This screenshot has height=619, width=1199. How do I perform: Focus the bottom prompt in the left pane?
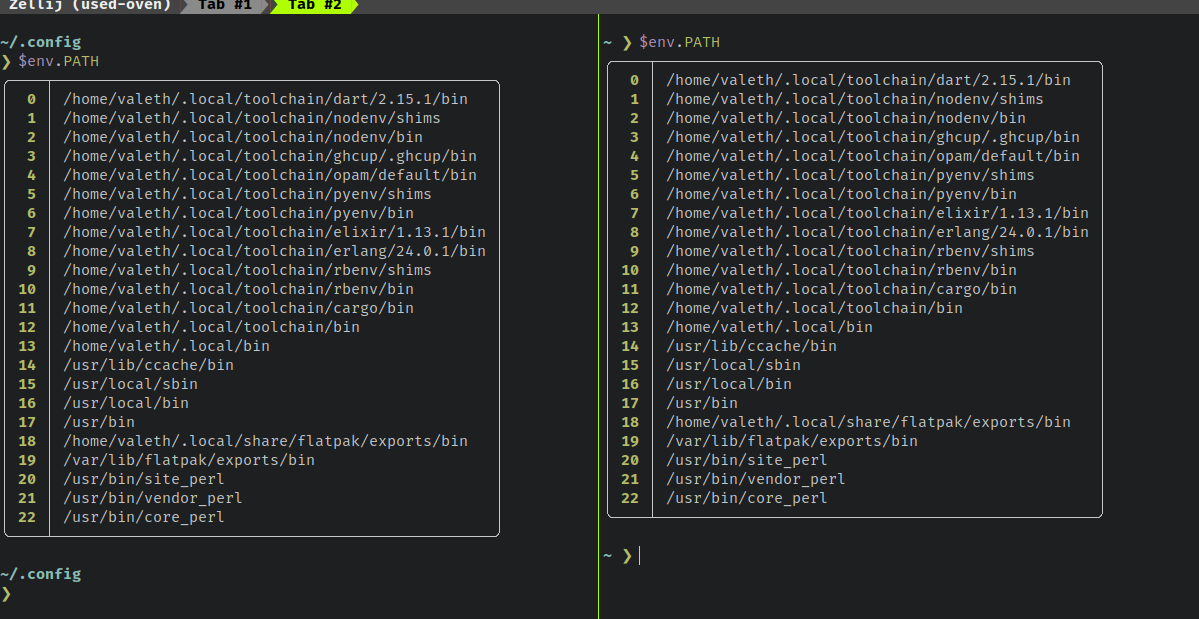point(7,593)
